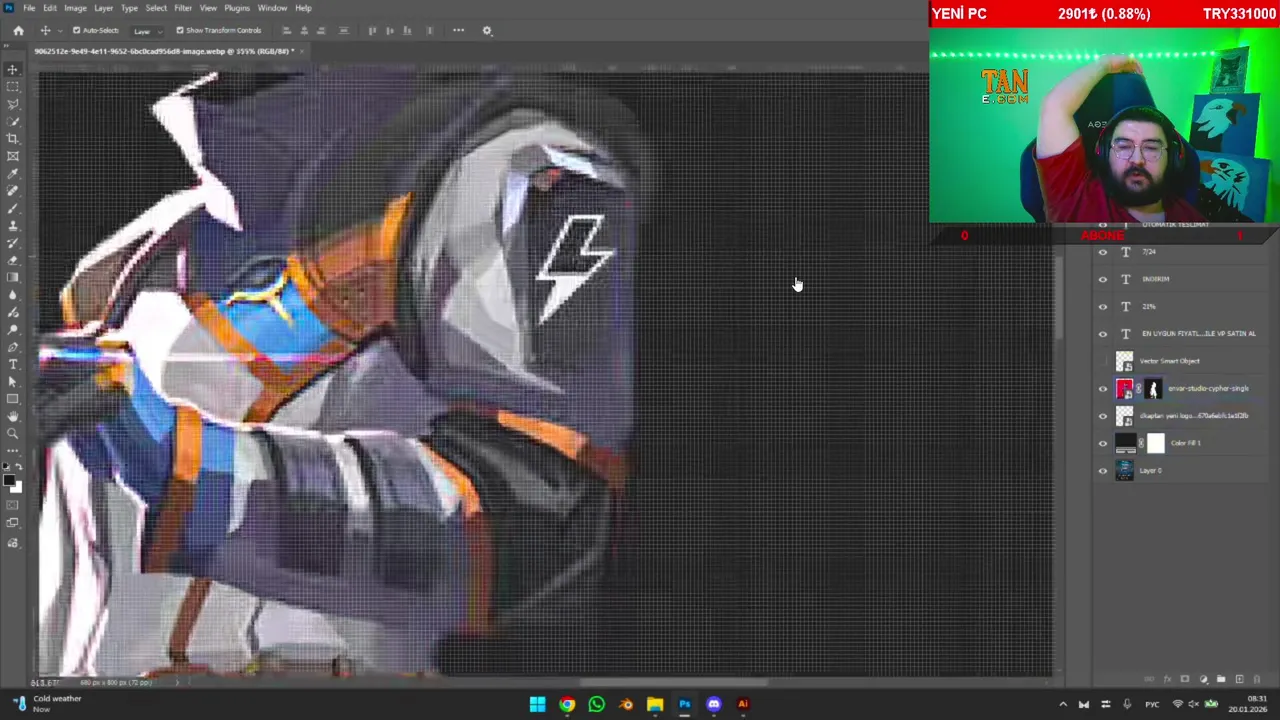Screen dimensions: 1280x720
Task: Open Discord from the taskbar
Action: (713, 704)
